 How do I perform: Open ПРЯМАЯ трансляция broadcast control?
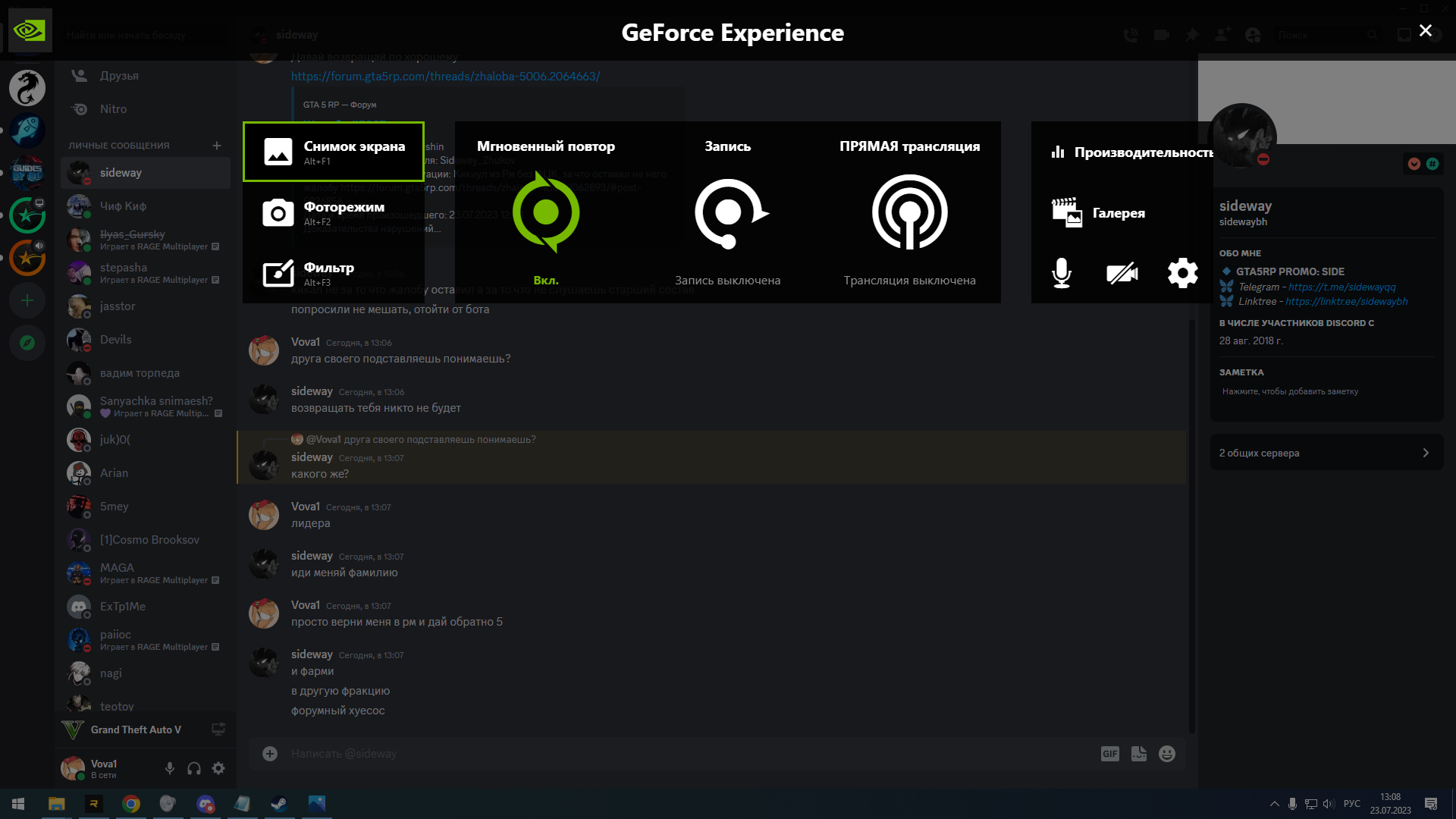910,212
